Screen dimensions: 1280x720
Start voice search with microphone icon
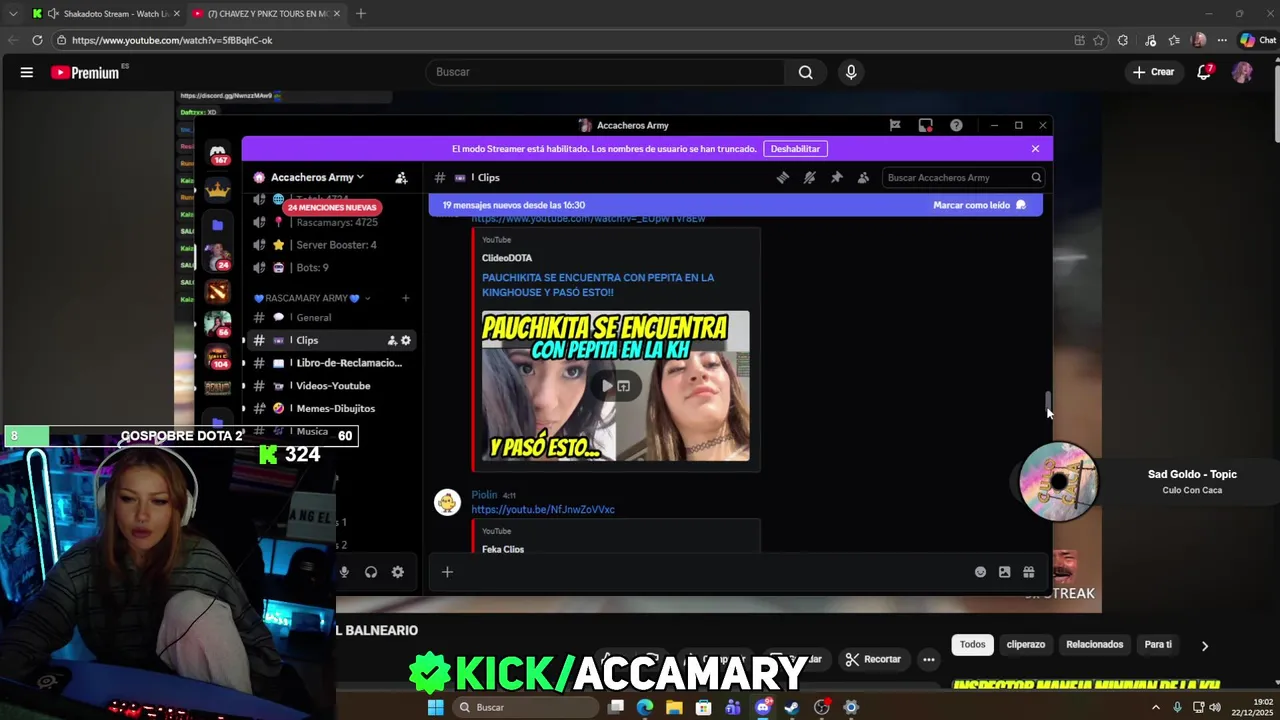851,72
